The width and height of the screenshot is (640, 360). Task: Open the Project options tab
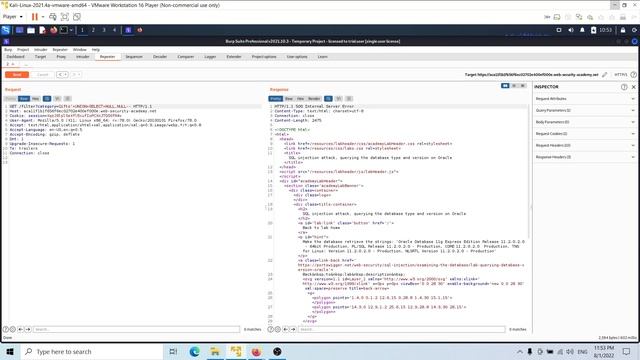[264, 57]
